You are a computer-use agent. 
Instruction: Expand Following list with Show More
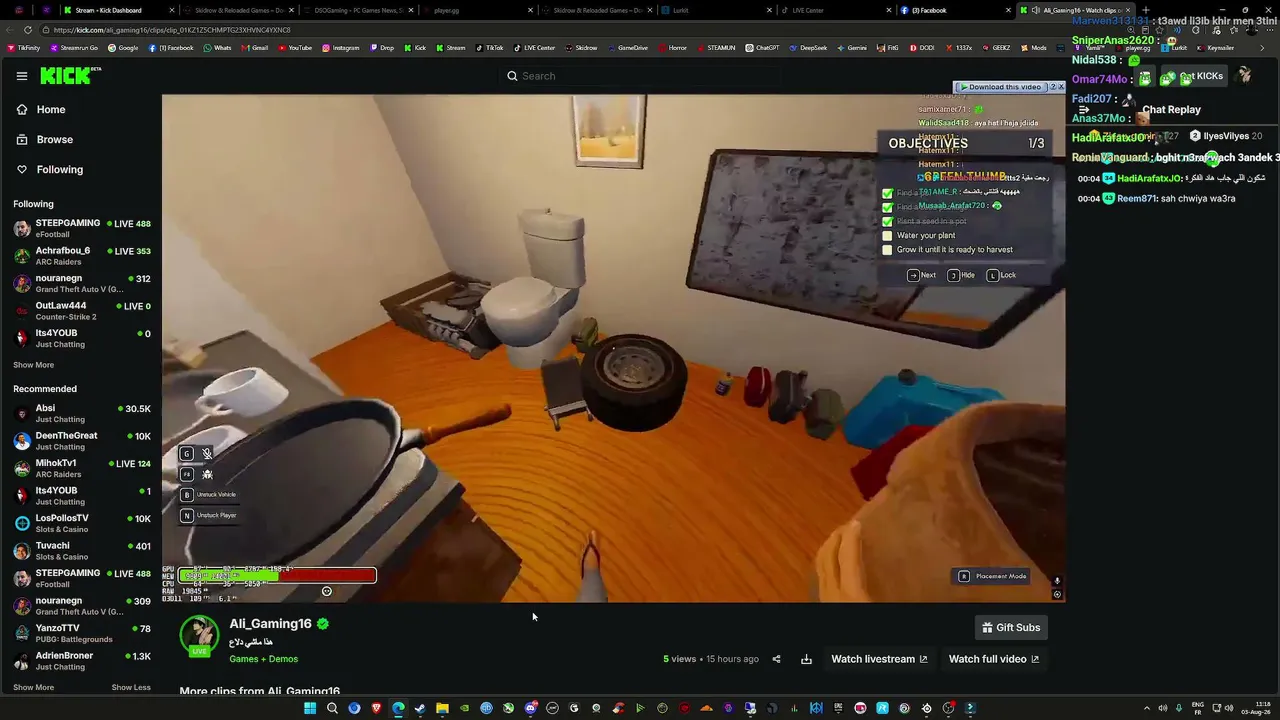coord(33,365)
